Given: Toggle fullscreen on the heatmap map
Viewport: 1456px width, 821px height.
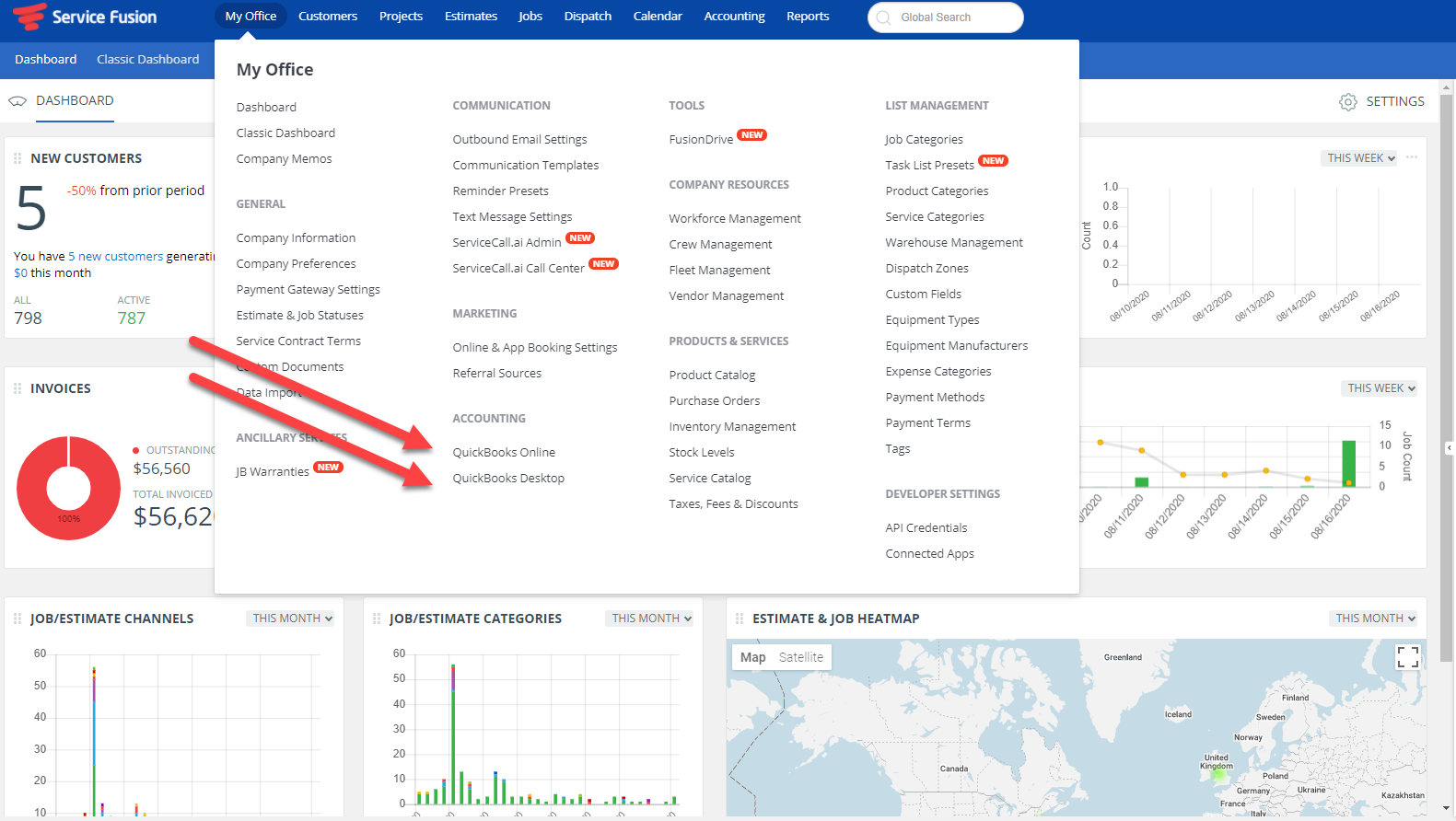Looking at the screenshot, I should click(x=1407, y=656).
